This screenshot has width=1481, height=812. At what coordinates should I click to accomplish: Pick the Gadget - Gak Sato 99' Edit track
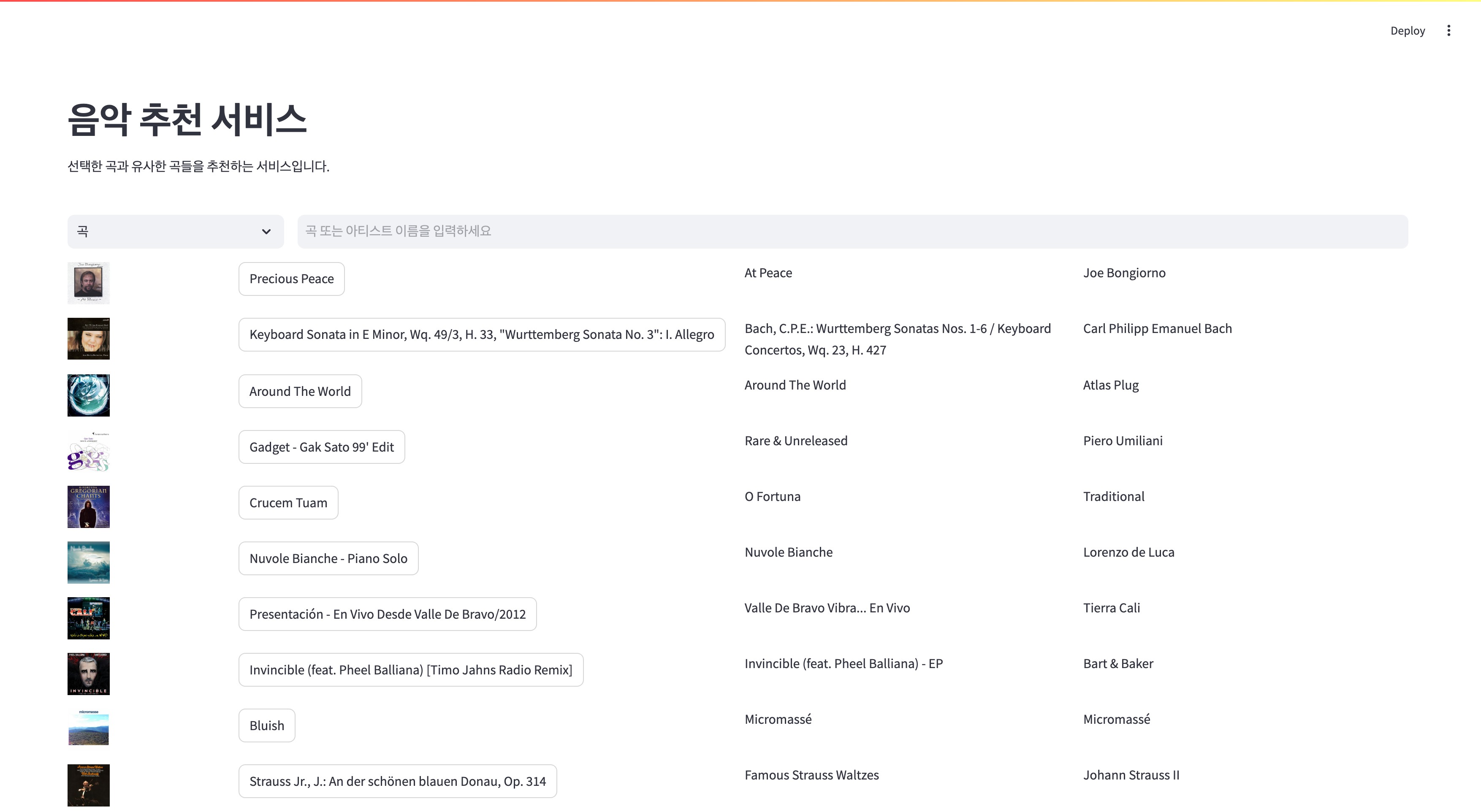click(321, 447)
